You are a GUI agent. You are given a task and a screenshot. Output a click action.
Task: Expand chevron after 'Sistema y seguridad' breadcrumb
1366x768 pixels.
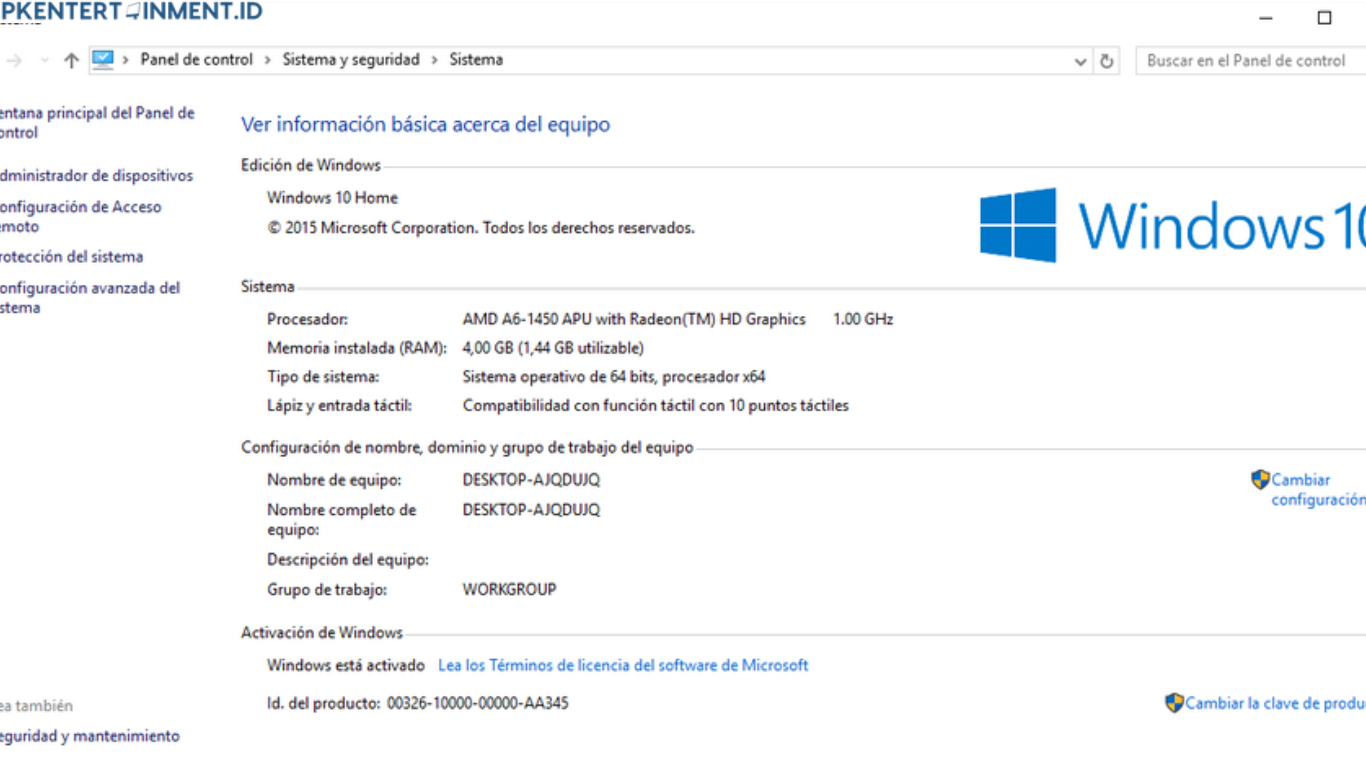[435, 60]
